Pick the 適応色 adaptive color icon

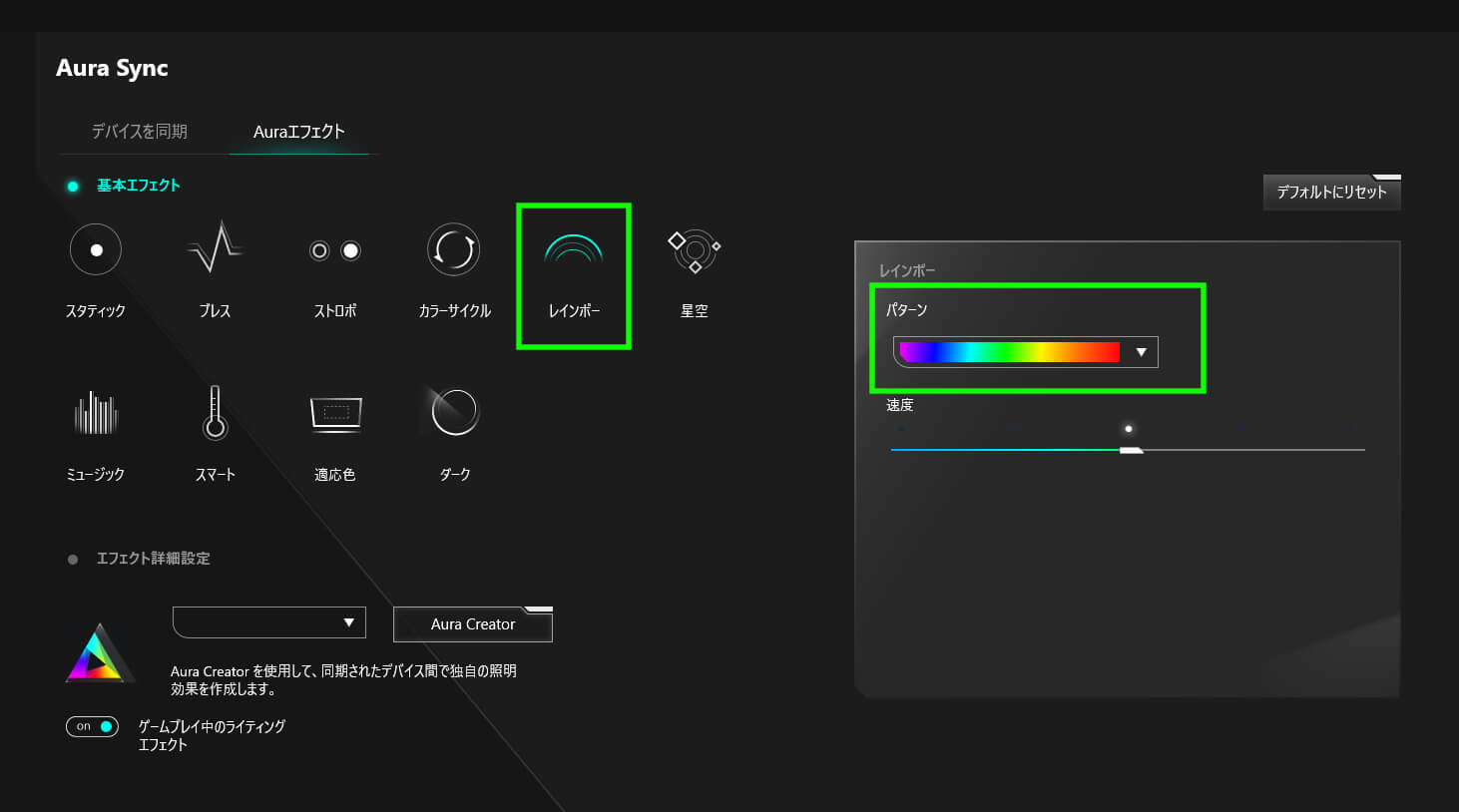click(x=335, y=413)
